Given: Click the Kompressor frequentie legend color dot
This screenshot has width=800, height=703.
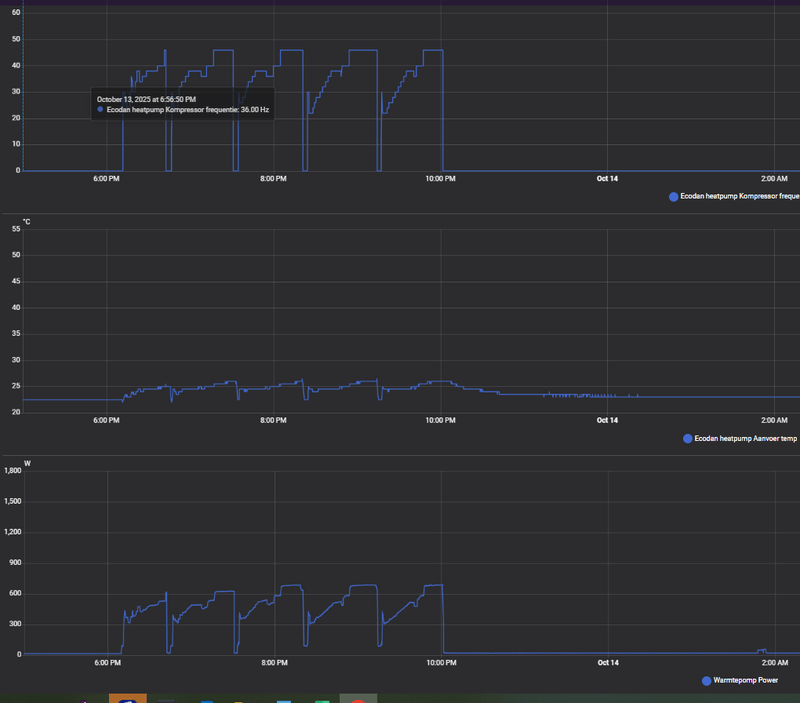Looking at the screenshot, I should 673,197.
